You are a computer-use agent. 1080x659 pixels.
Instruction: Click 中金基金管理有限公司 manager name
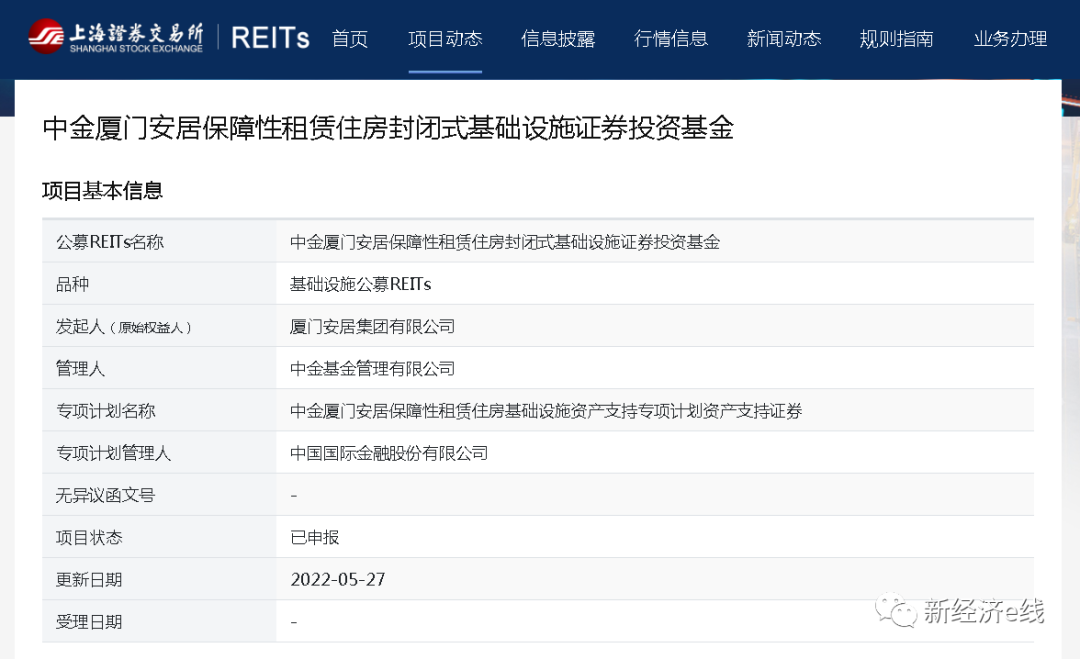tap(372, 369)
